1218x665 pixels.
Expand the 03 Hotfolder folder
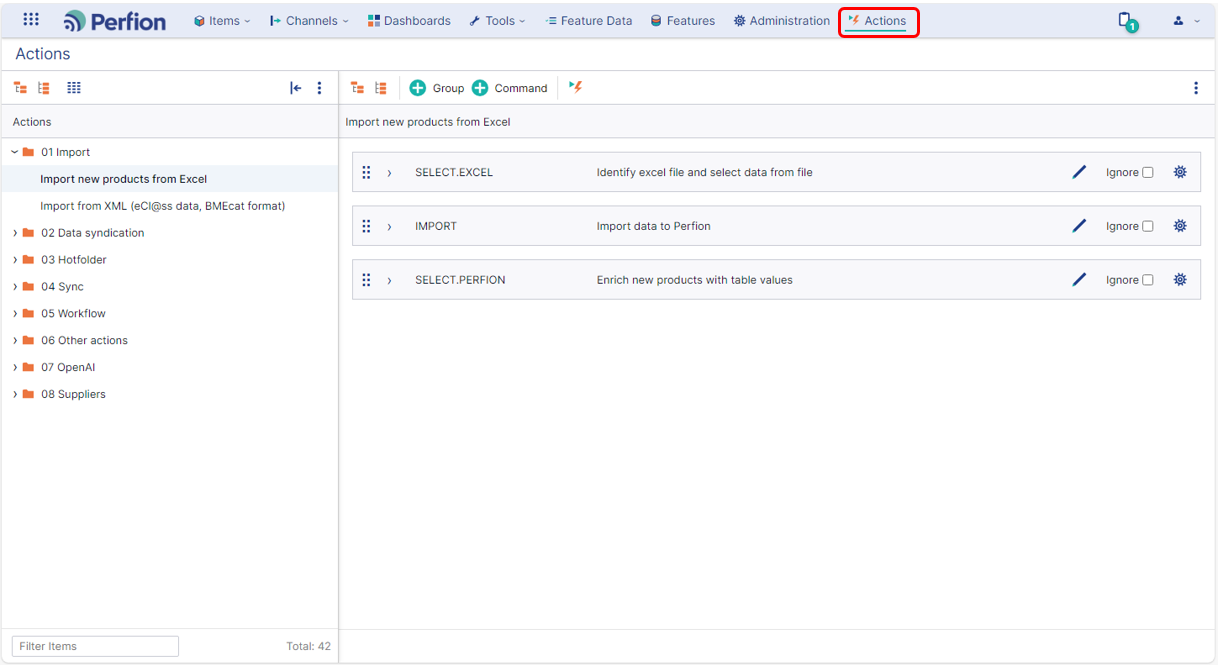point(15,260)
